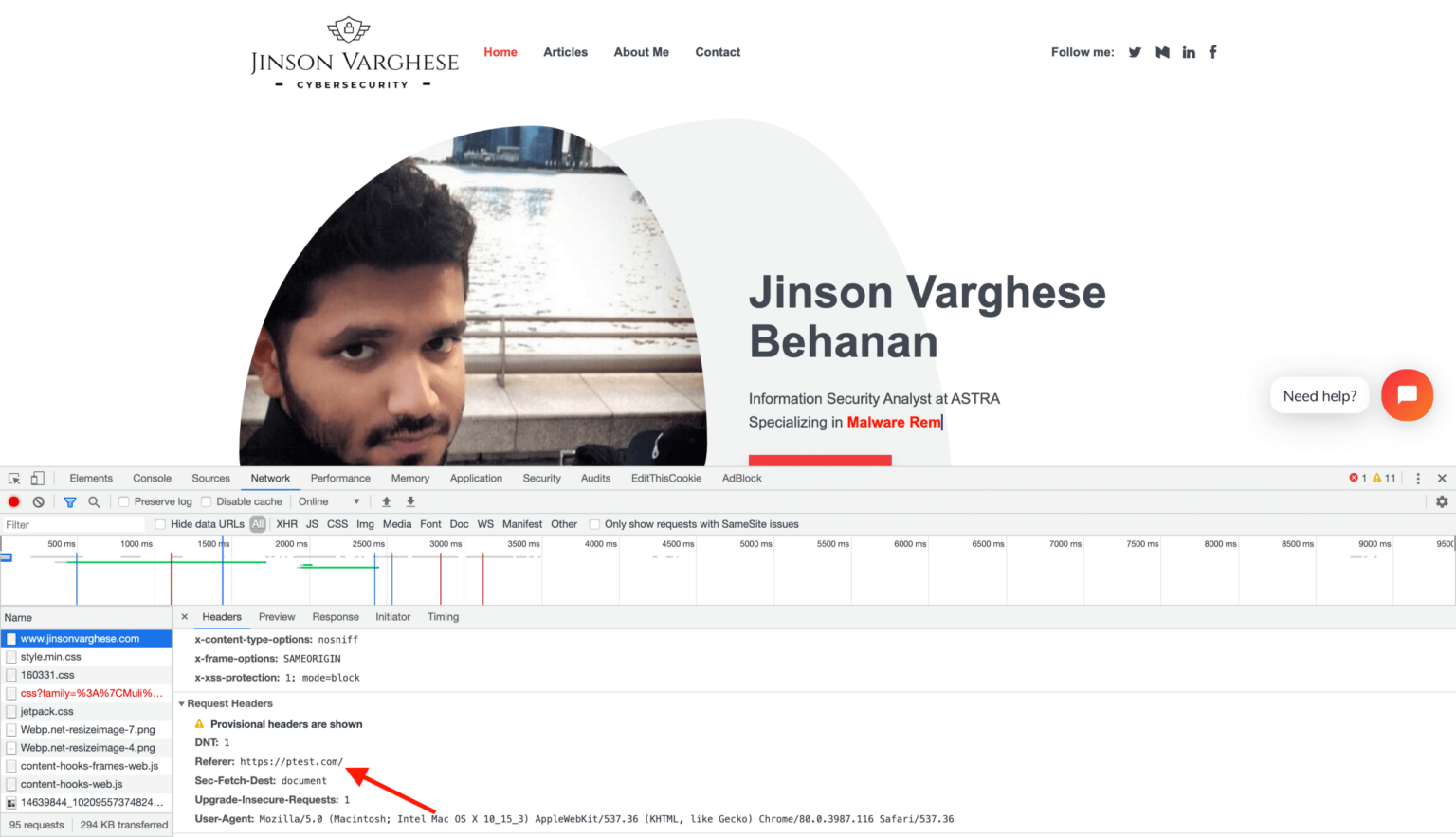Select the inspect element tool
Viewport: 1456px width, 837px height.
13,478
